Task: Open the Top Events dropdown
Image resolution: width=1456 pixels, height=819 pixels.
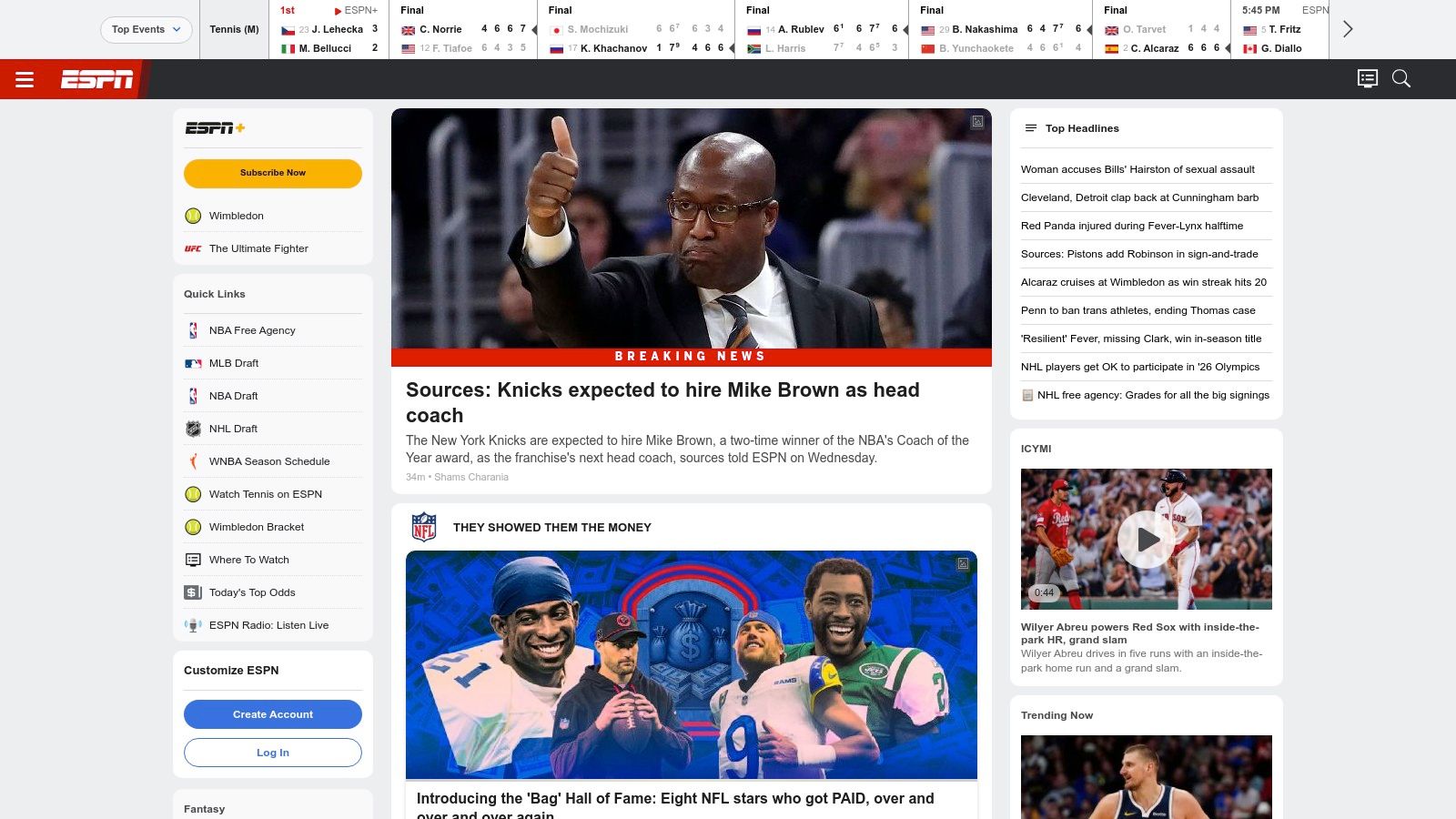Action: pyautogui.click(x=146, y=29)
